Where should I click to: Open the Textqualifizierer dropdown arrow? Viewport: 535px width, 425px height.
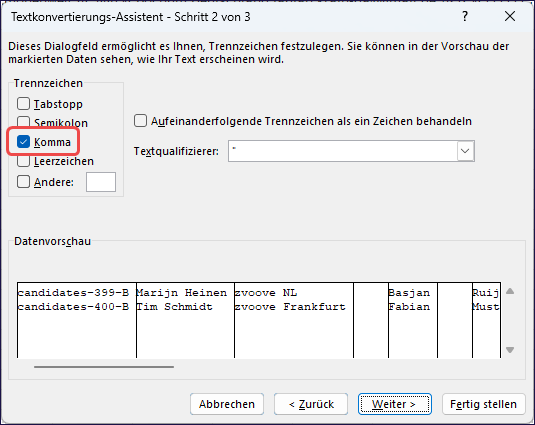(x=465, y=151)
